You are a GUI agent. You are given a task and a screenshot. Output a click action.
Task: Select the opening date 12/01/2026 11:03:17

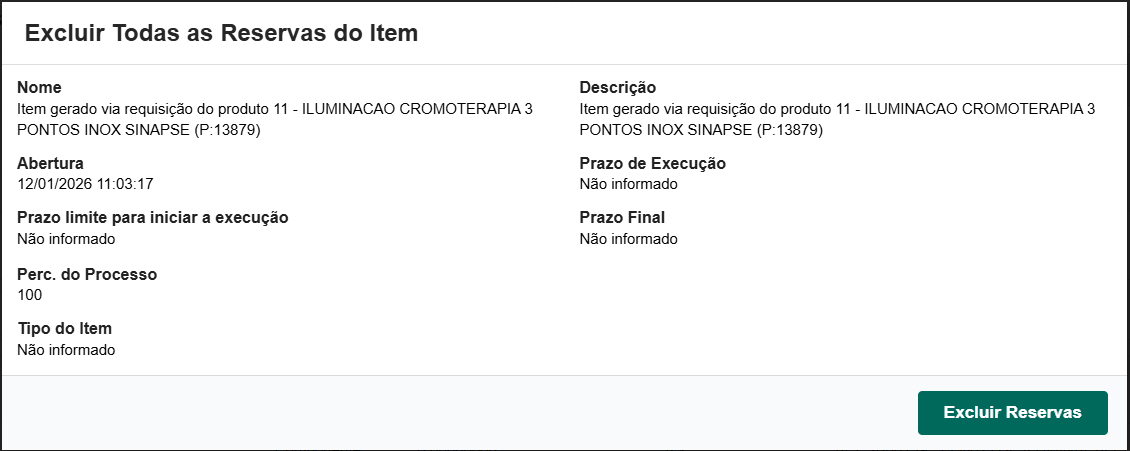pos(85,184)
